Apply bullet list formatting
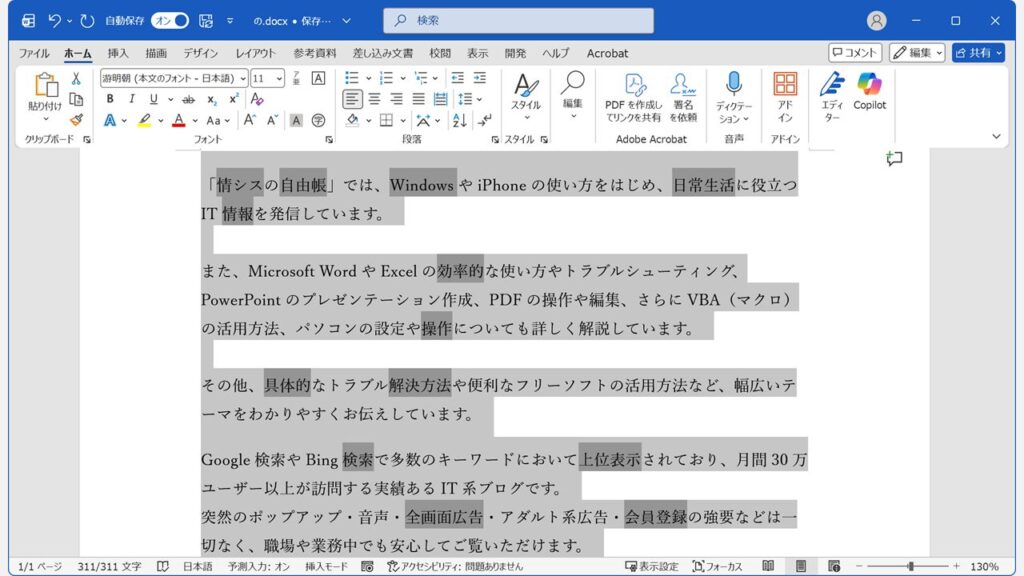 point(351,77)
